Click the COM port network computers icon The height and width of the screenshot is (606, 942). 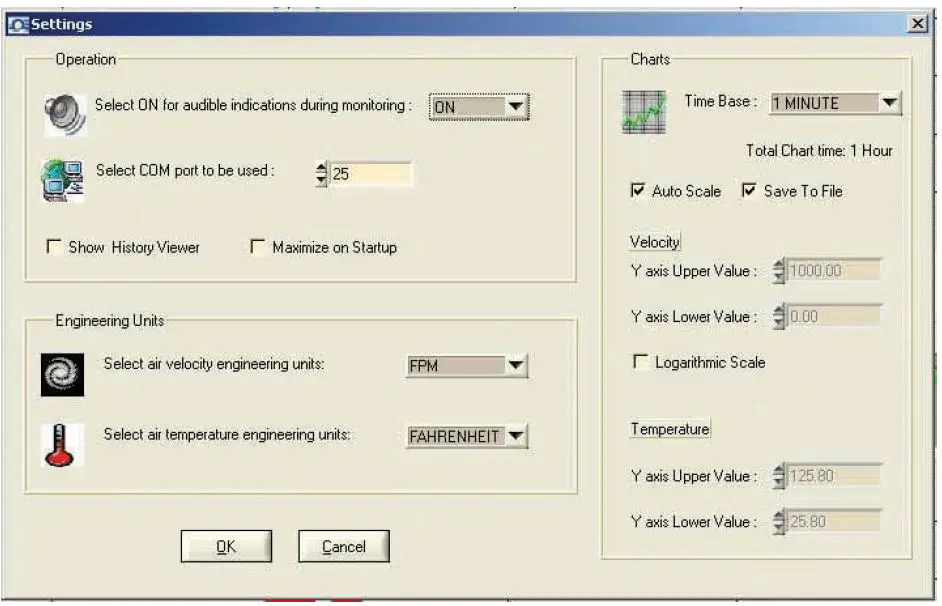pos(62,181)
